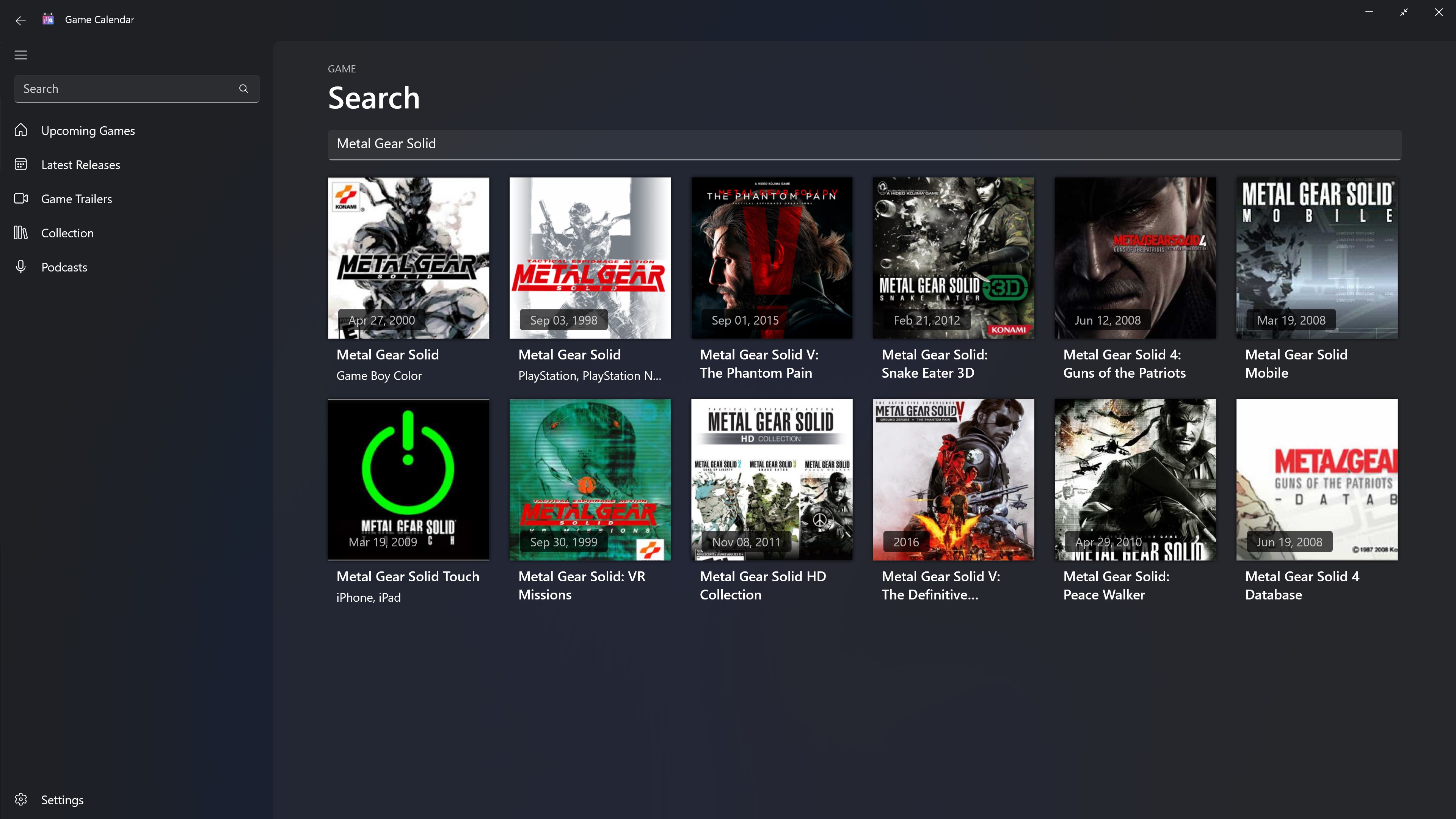Restore down the window size
1456x819 pixels.
coord(1404,12)
